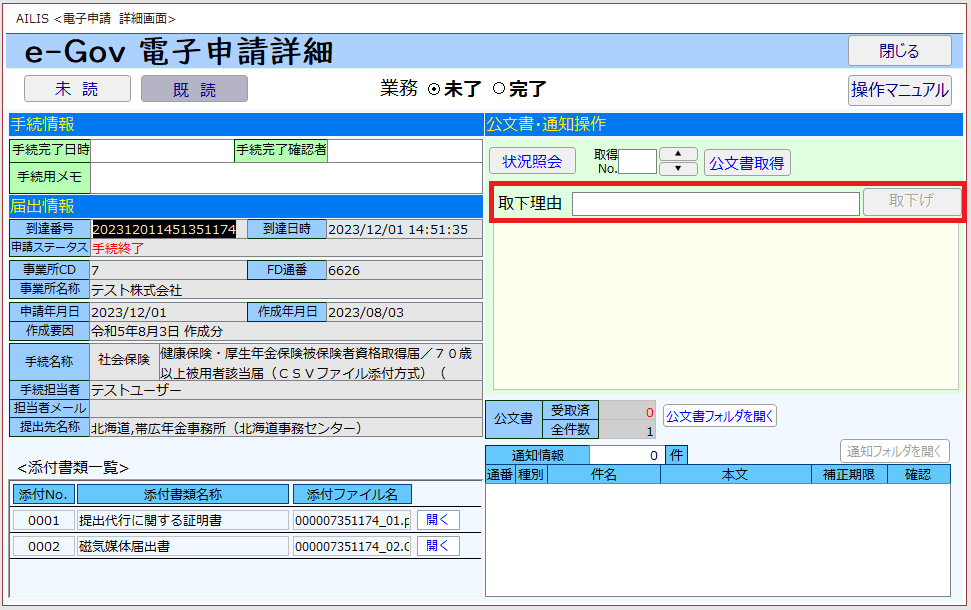Open the 操作マニュアル
The image size is (971, 610).
click(899, 90)
